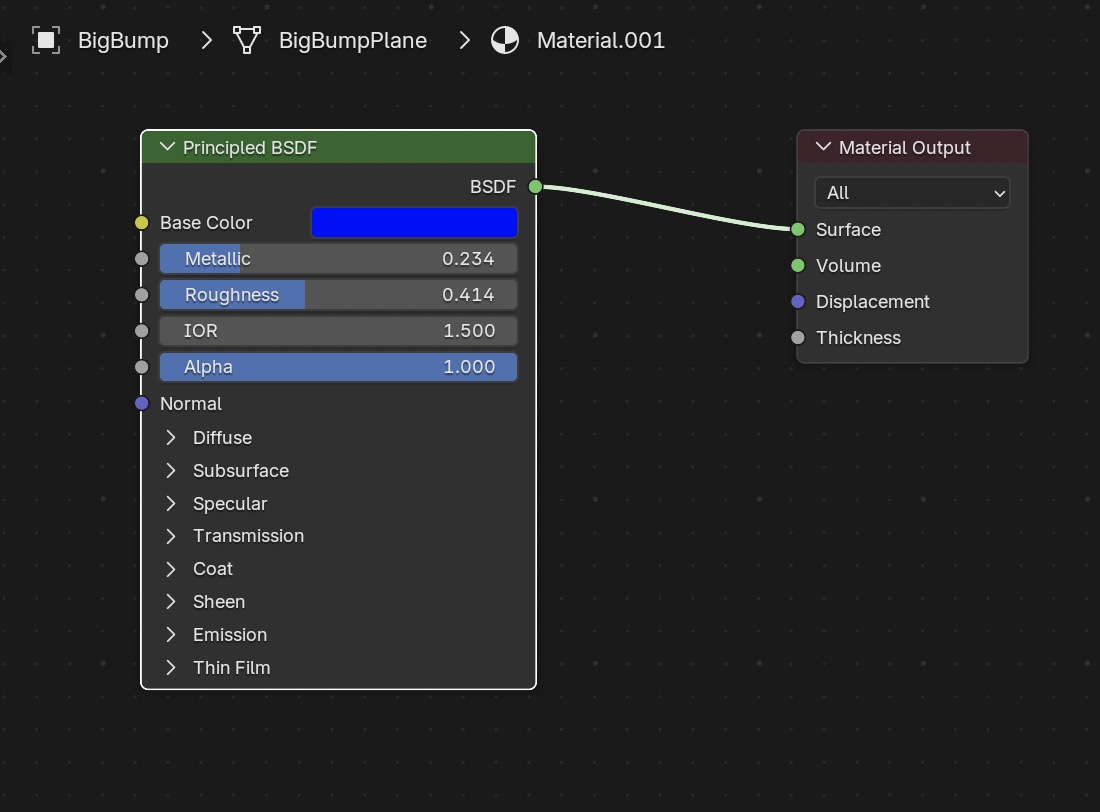Click the Principled BSDF node title
The image size is (1100, 812).
pyautogui.click(x=250, y=147)
